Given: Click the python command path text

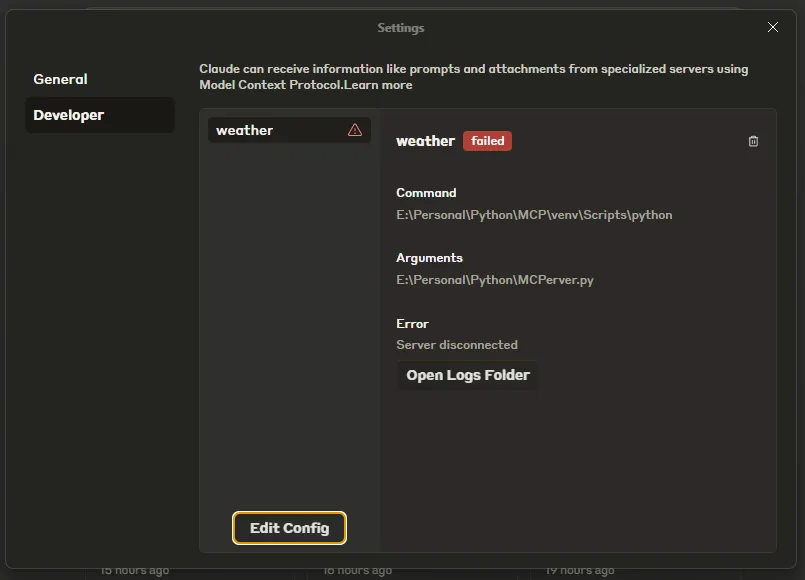Looking at the screenshot, I should click(x=534, y=215).
